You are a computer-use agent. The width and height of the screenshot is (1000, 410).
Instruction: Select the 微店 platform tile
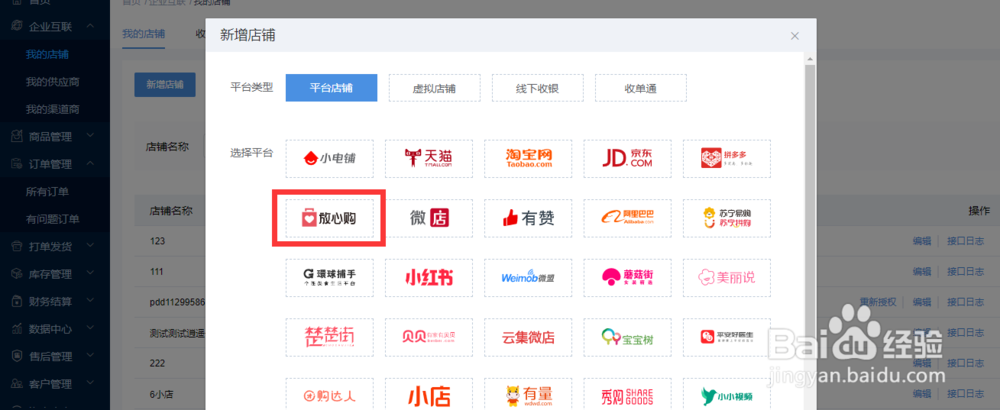click(x=429, y=219)
